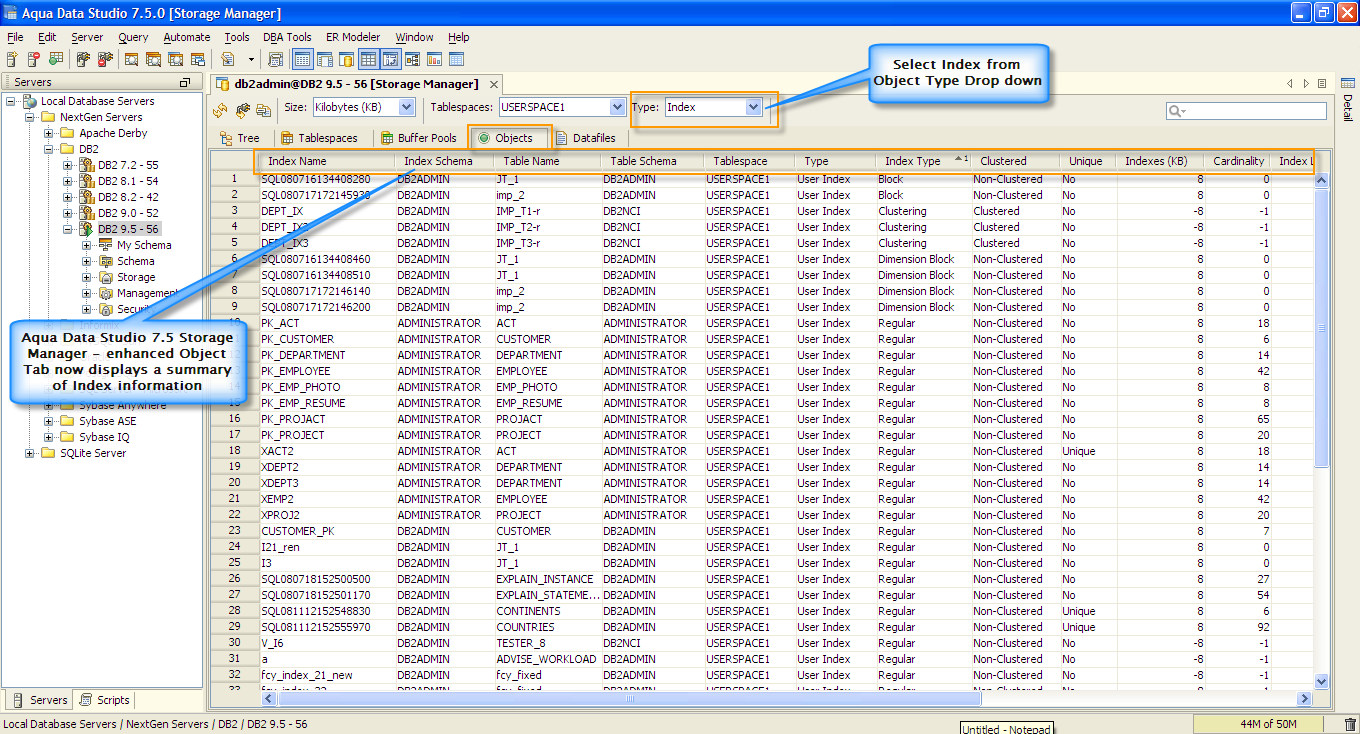Image resolution: width=1360 pixels, height=734 pixels.
Task: Click the connect server plug icon
Action: click(x=84, y=59)
